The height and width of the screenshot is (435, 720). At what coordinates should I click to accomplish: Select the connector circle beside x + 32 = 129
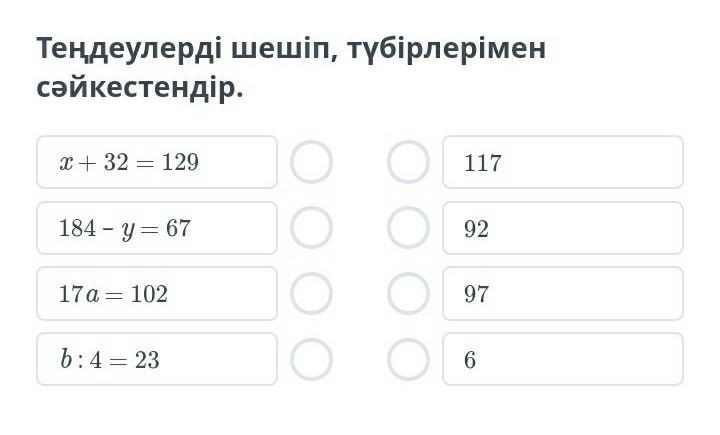tap(311, 162)
